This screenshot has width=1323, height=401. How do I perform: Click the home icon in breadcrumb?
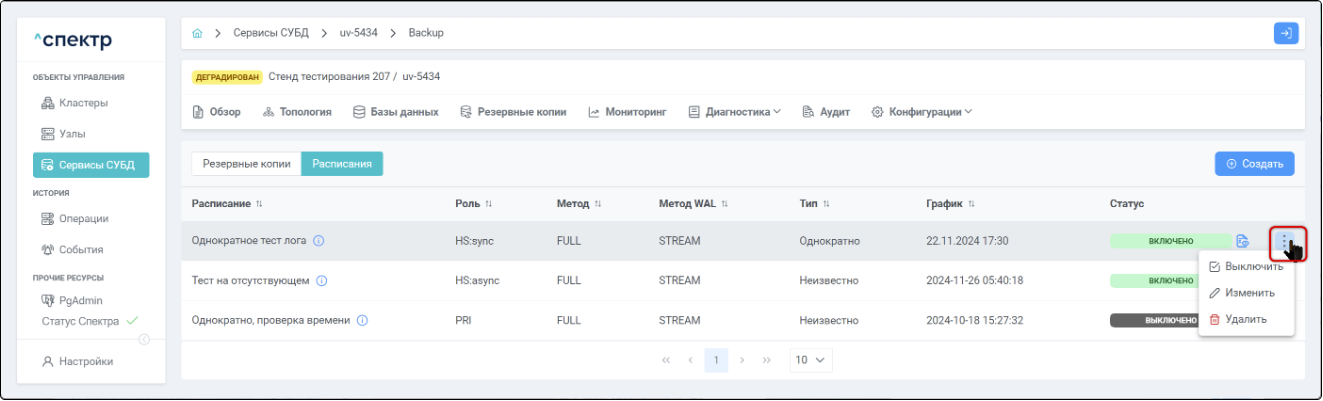(197, 33)
